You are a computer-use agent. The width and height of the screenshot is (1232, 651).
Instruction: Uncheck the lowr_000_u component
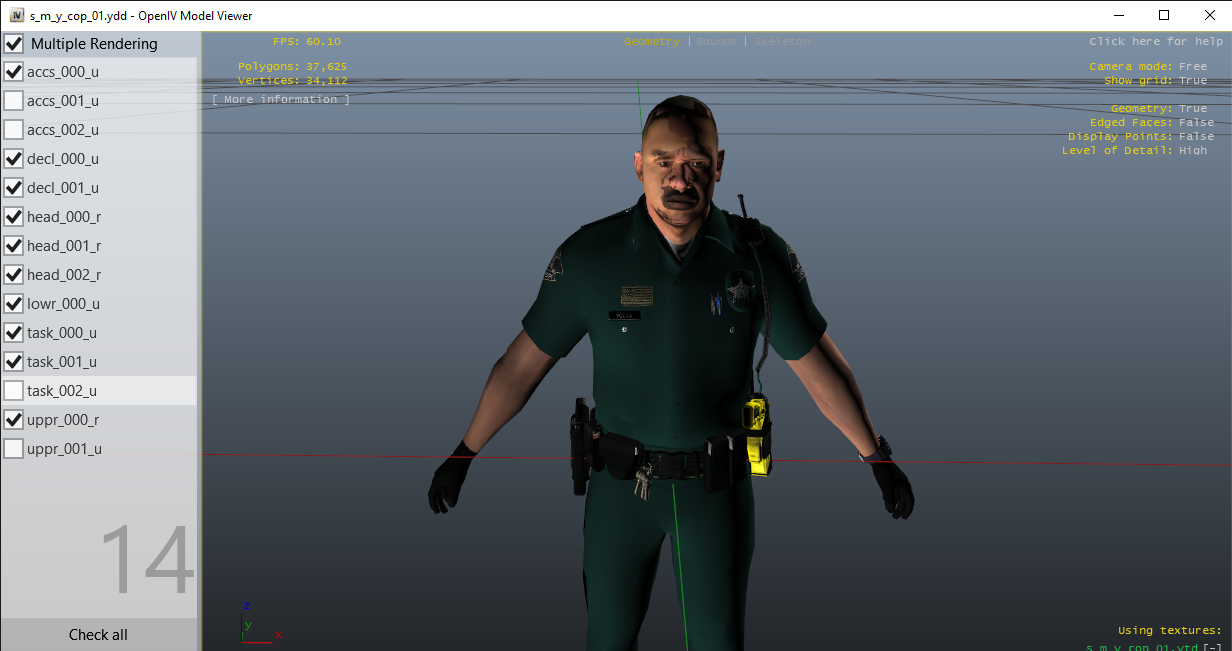[x=14, y=304]
